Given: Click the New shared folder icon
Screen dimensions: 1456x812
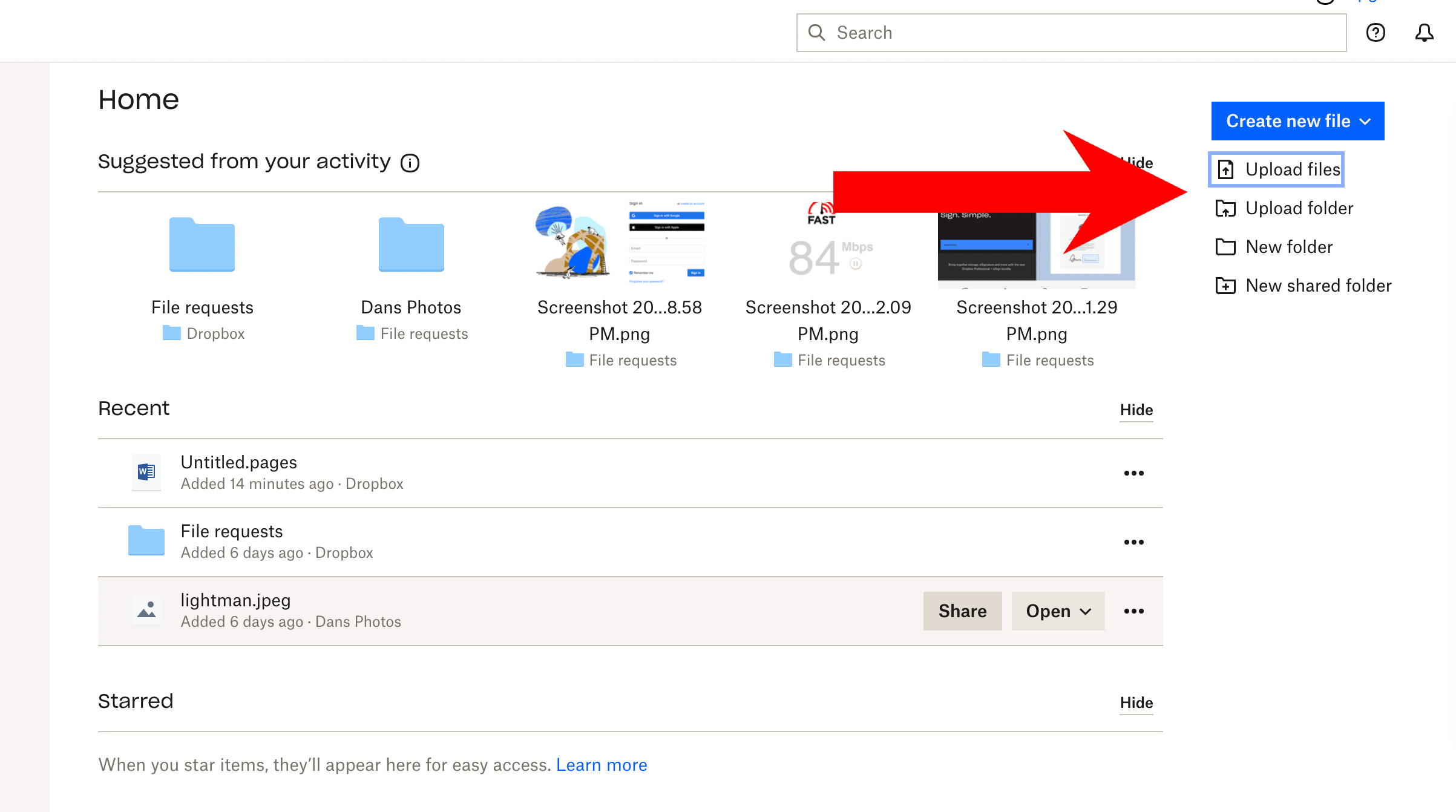Looking at the screenshot, I should [x=1225, y=286].
